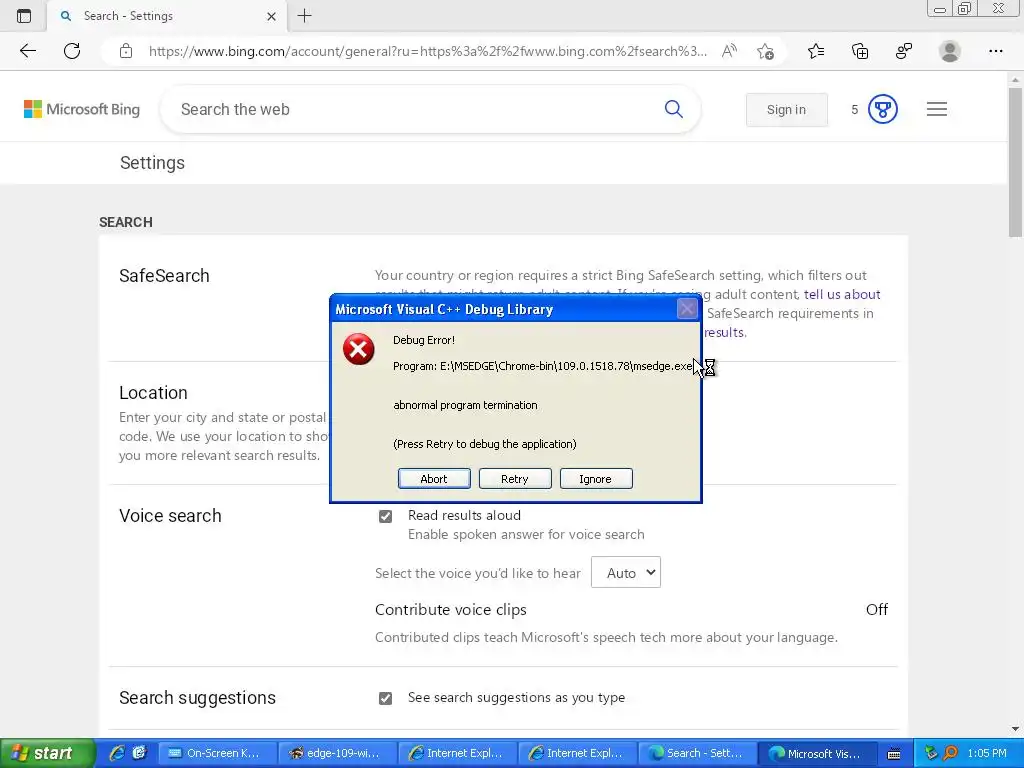This screenshot has height=768, width=1024.
Task: Click the Search suggestions section label
Action: click(197, 697)
